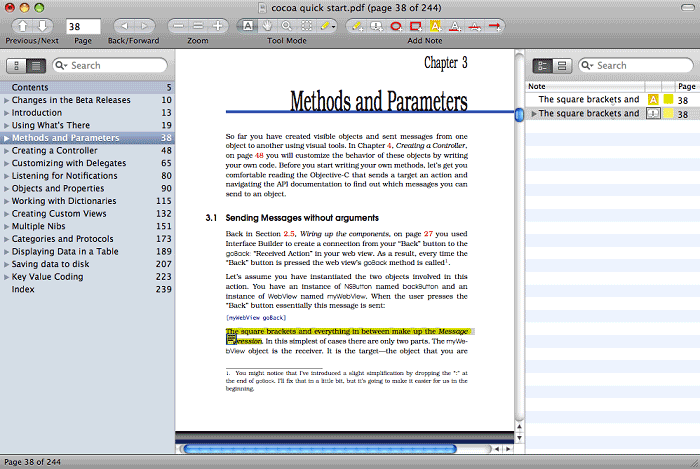This screenshot has height=469, width=700.
Task: Select Index in the outline
Action: click(x=87, y=289)
